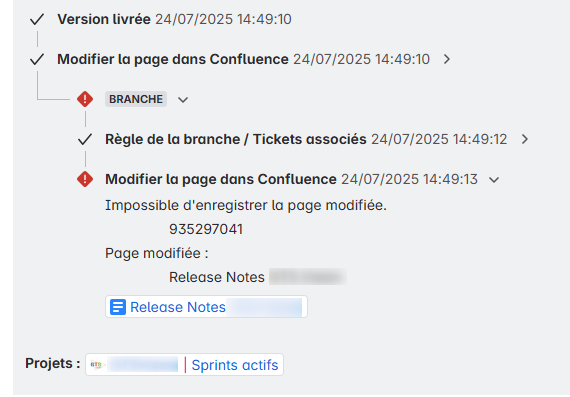The width and height of the screenshot is (570, 397).
Task: Click the checkmark icon beside Version livrée
Action: pos(37,19)
